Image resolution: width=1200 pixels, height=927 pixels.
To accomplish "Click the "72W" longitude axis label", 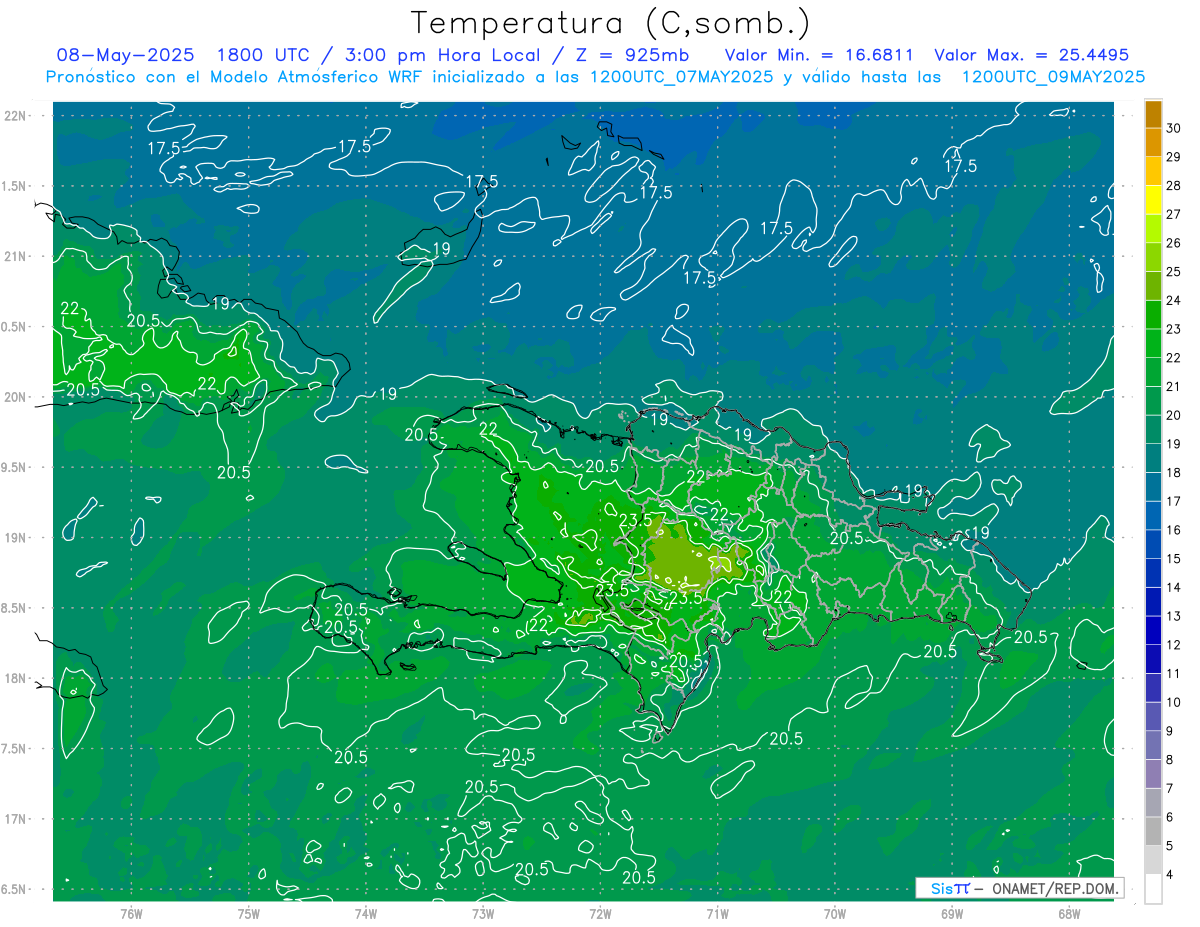I will pyautogui.click(x=600, y=914).
